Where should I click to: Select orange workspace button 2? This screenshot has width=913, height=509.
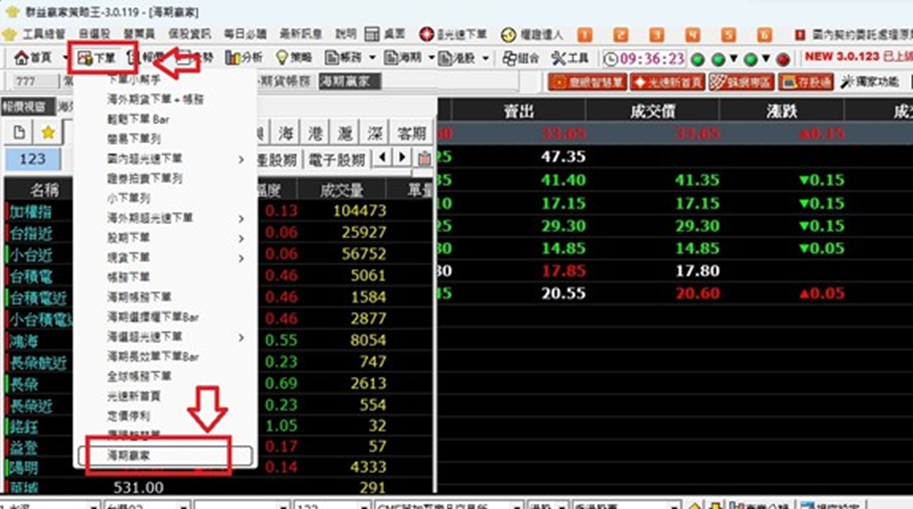point(621,35)
